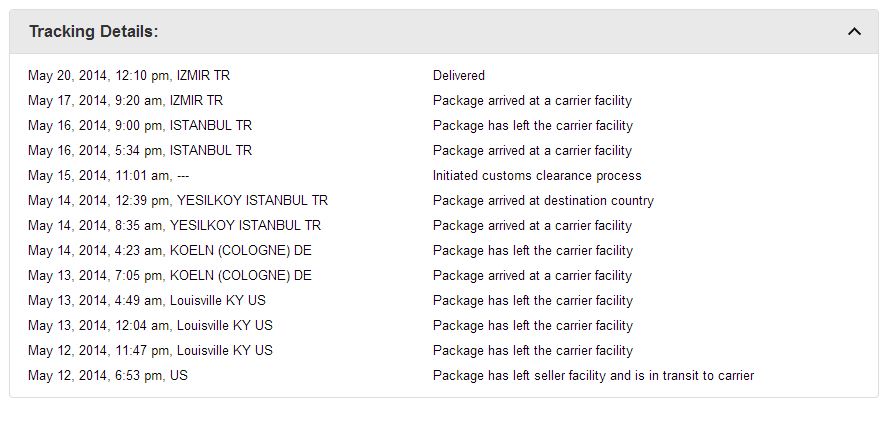Click status text beside May 17 IZMIR
This screenshot has height=422, width=891.
(532, 101)
